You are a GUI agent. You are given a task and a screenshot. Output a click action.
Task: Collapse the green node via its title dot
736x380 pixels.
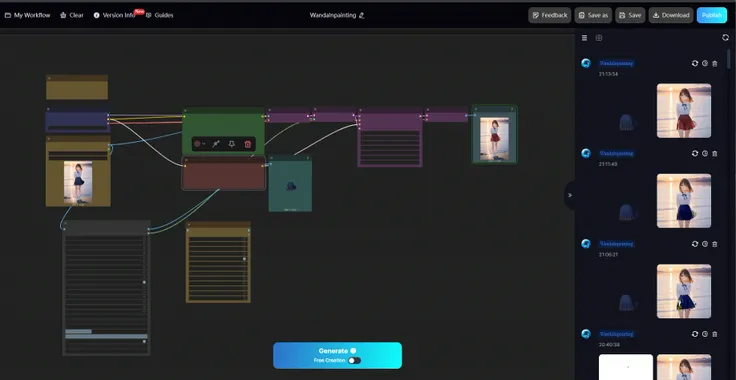(185, 112)
